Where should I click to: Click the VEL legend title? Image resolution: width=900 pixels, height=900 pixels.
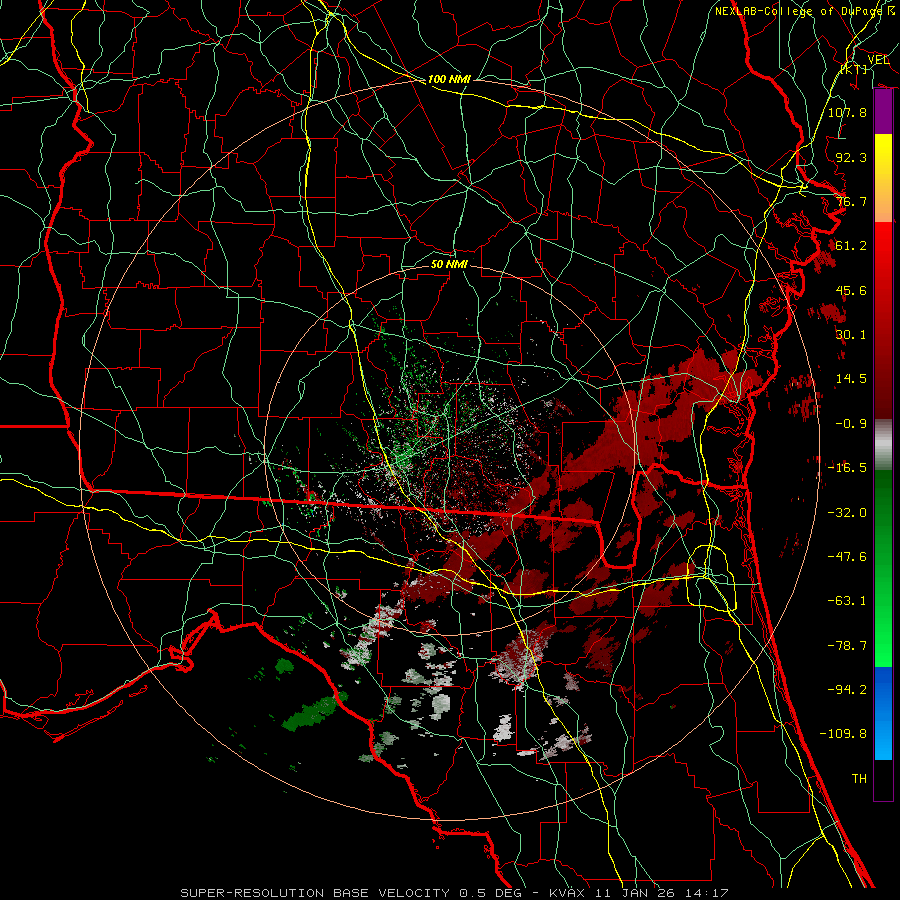point(878,59)
